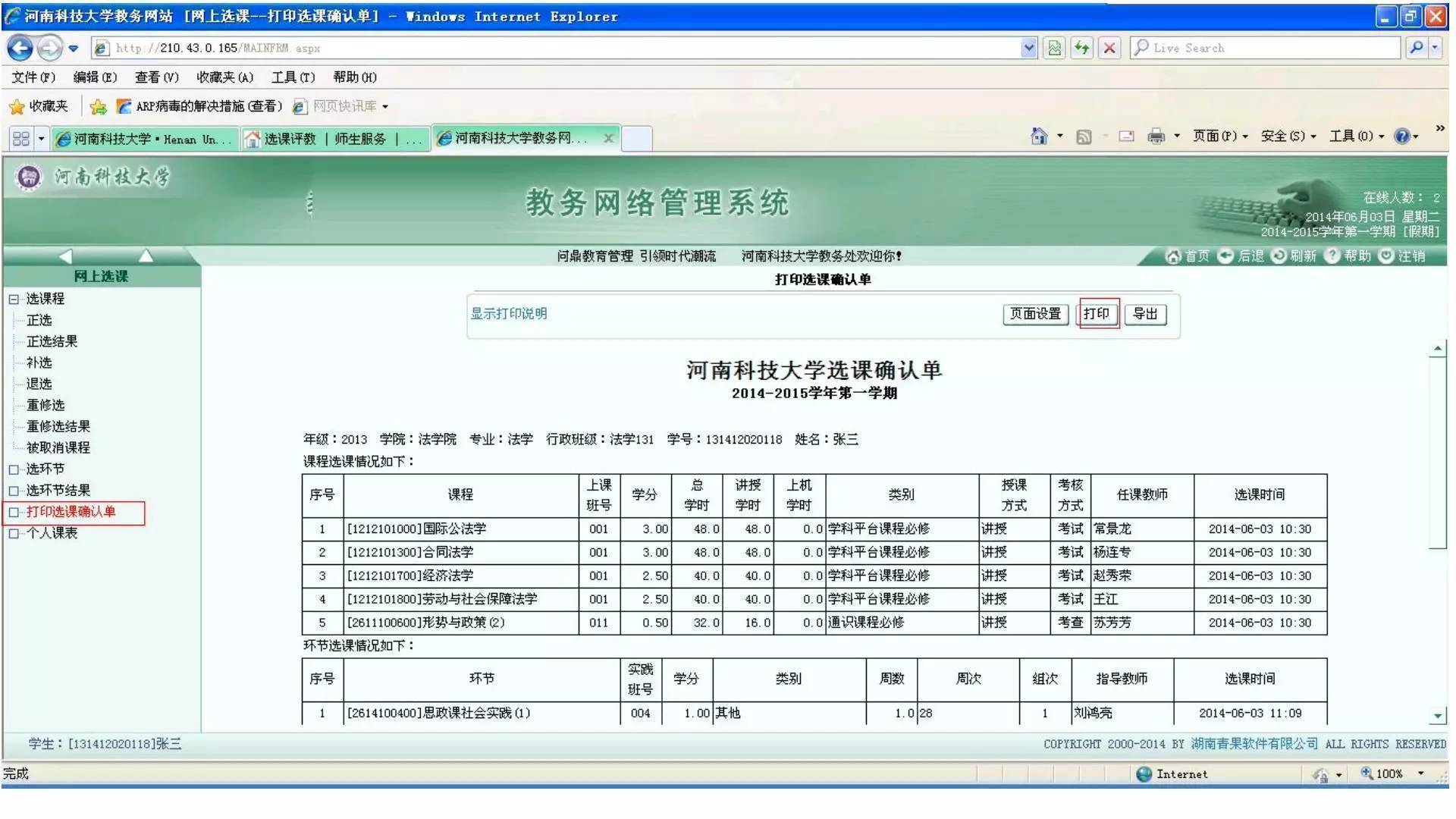Image resolution: width=1456 pixels, height=819 pixels.
Task: Collapse the 选课程 tree node
Action: tap(12, 299)
